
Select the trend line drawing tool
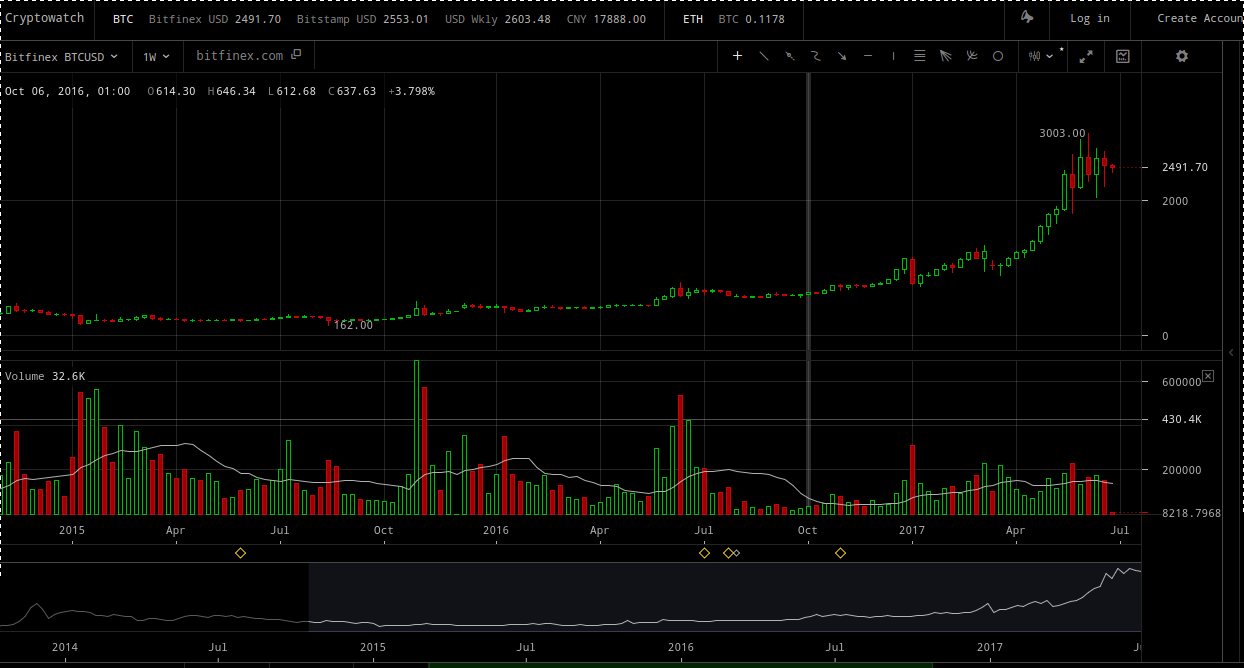764,56
